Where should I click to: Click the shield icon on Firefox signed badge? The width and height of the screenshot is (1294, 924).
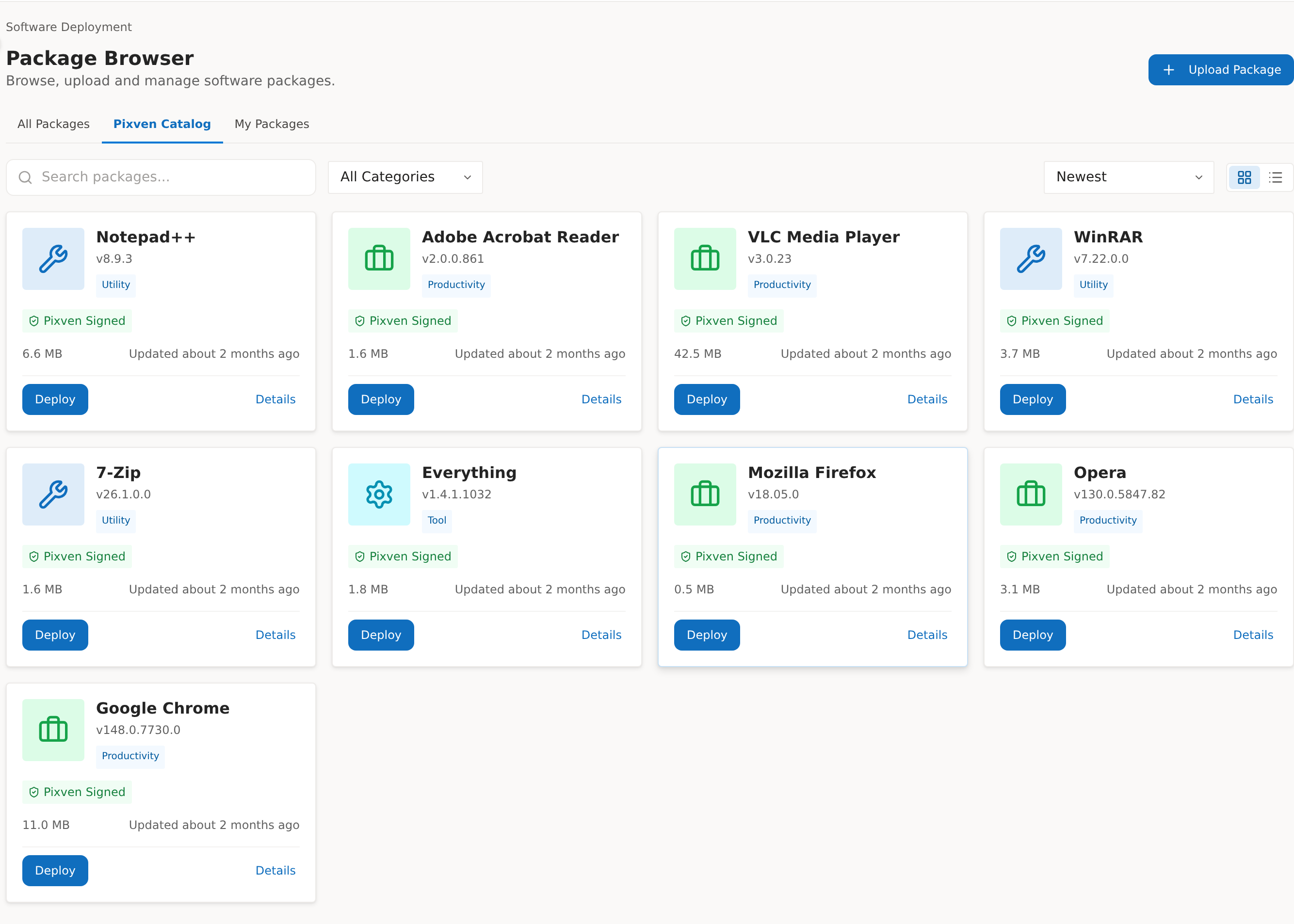[x=686, y=557]
